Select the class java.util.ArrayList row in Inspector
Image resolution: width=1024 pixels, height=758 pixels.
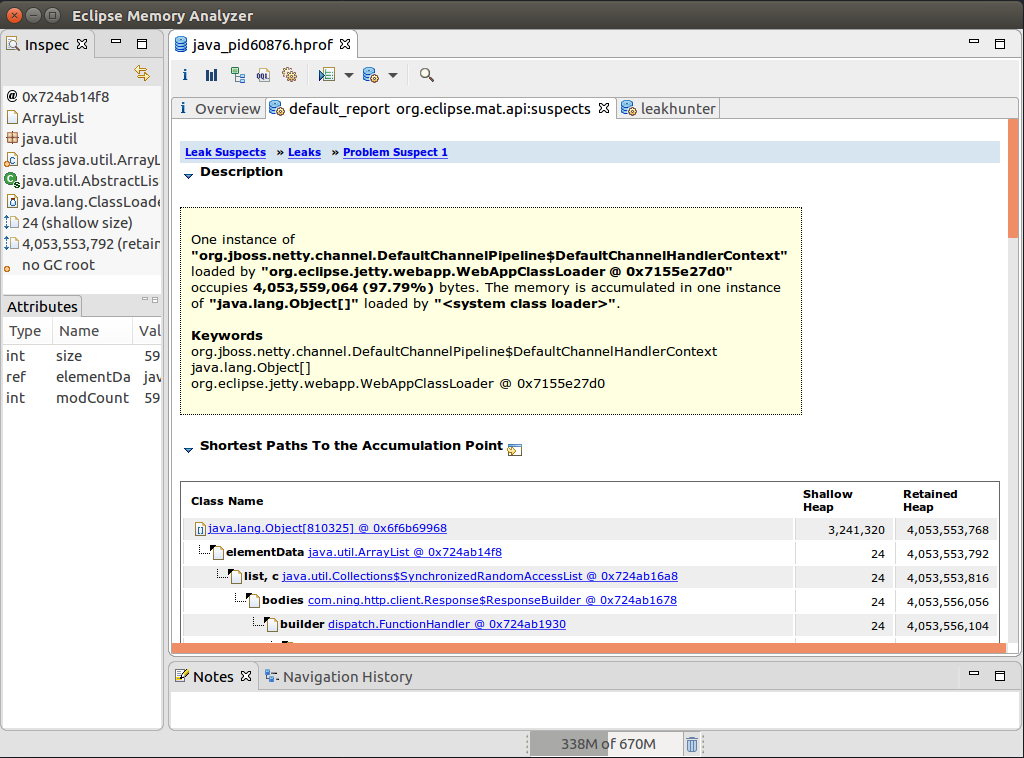pyautogui.click(x=82, y=160)
